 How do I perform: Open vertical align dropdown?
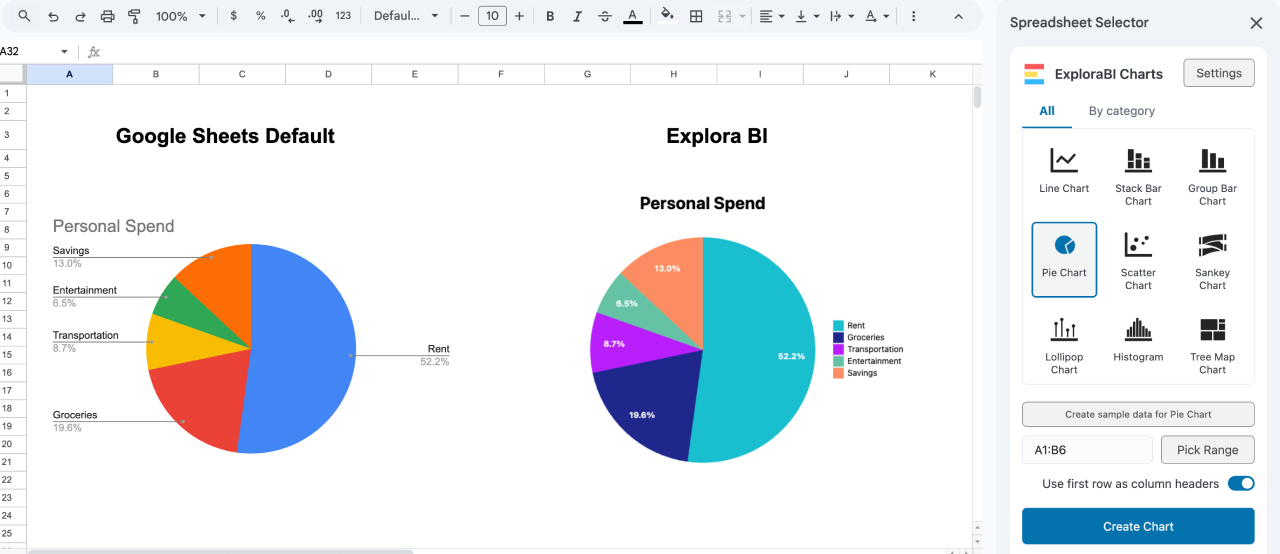click(x=808, y=16)
